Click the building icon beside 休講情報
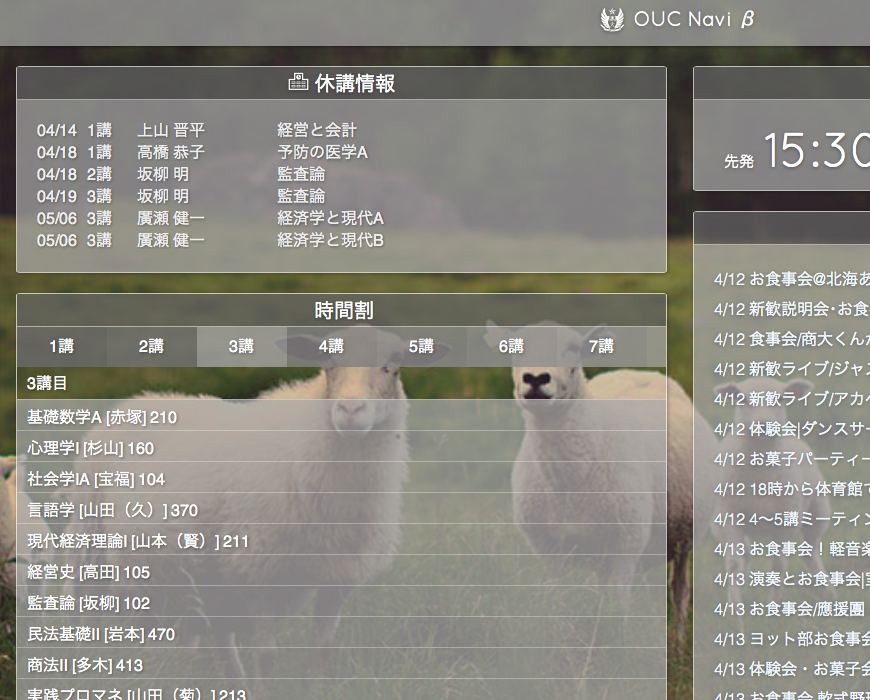 tap(298, 83)
